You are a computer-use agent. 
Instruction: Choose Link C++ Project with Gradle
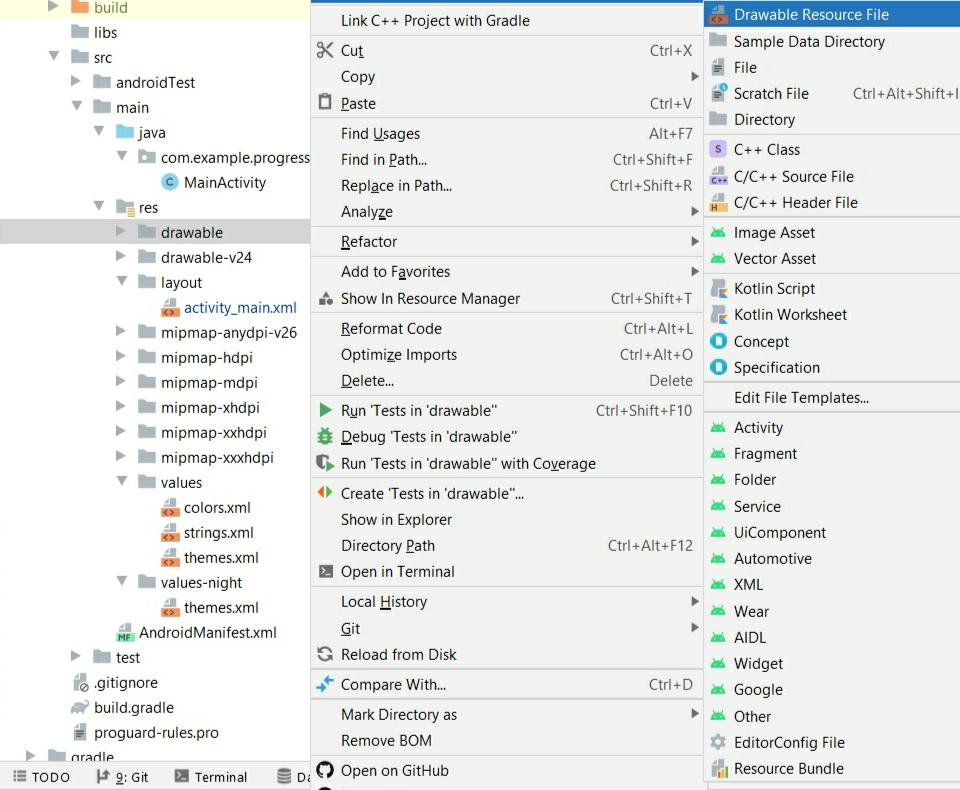click(x=508, y=20)
